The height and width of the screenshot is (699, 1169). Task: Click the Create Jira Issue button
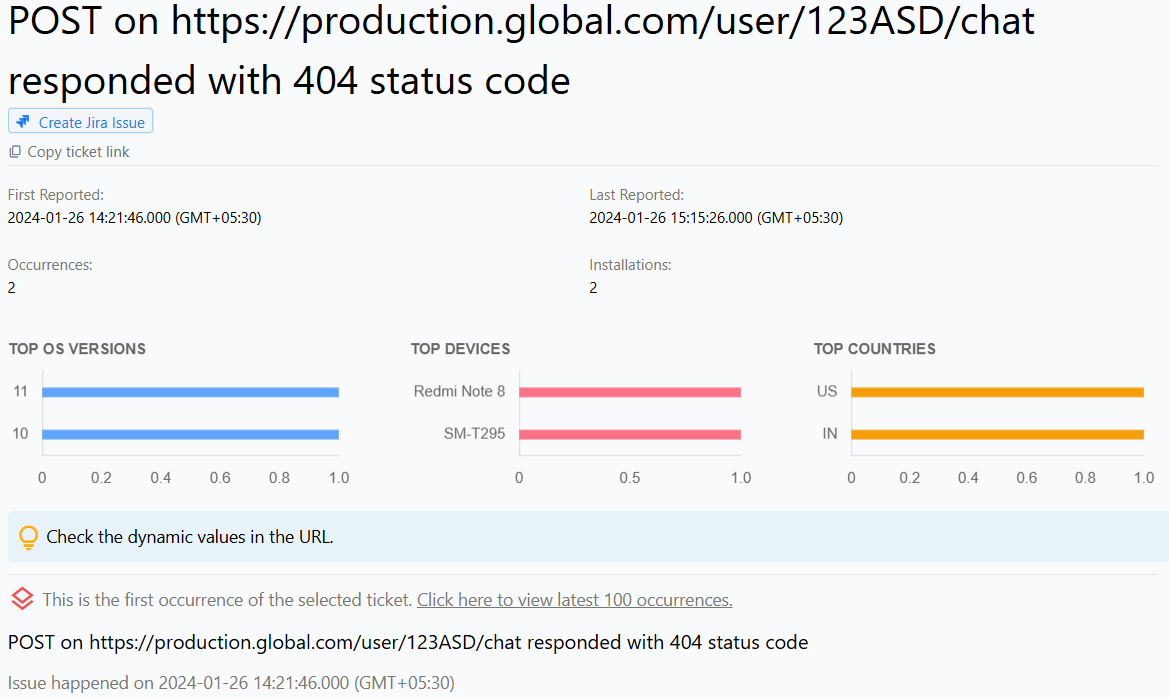80,120
